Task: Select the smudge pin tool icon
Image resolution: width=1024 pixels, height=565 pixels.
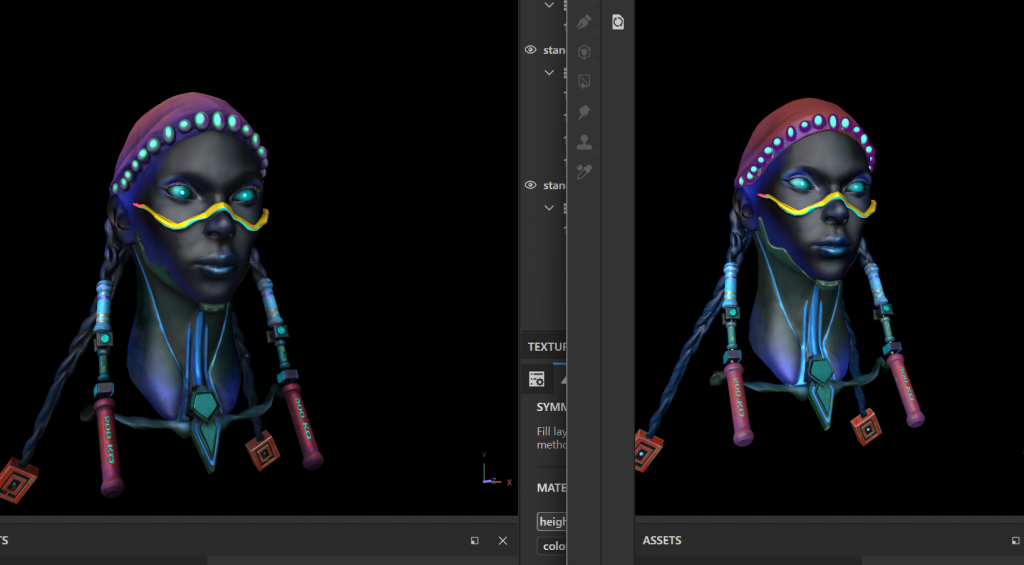Action: pyautogui.click(x=584, y=112)
